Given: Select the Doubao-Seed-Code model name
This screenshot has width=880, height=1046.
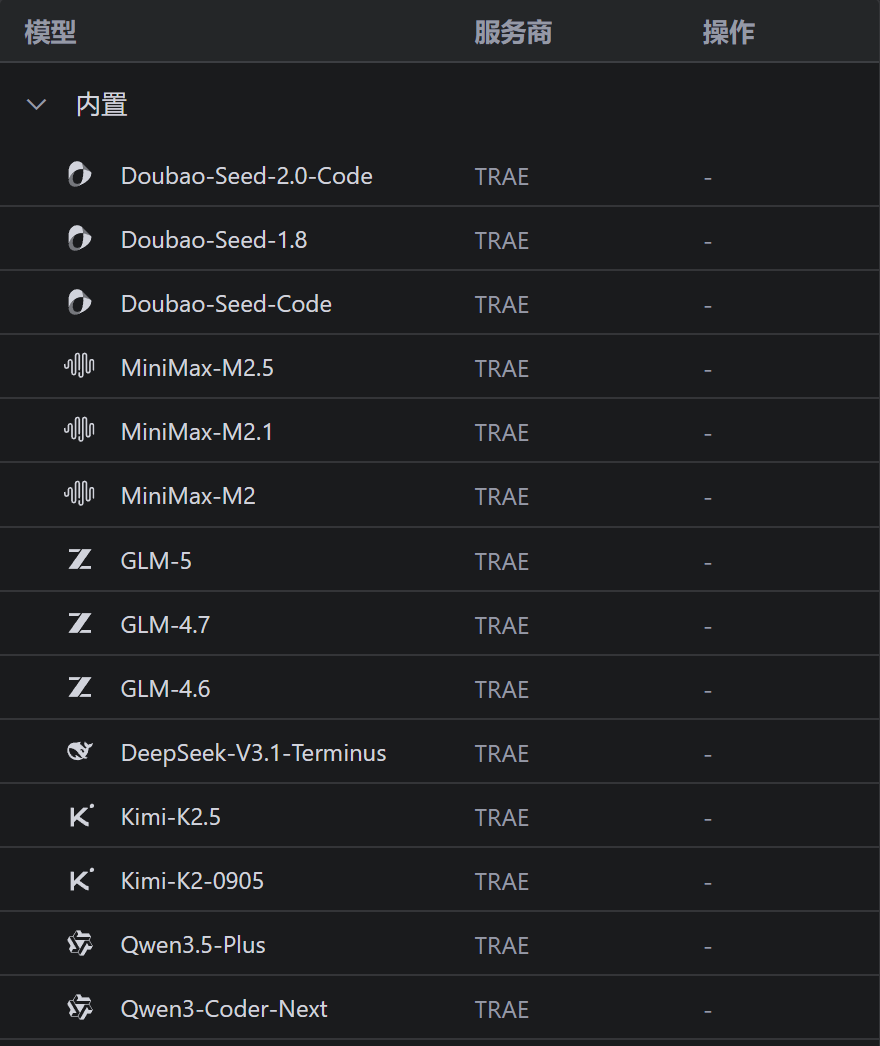Looking at the screenshot, I should pos(226,304).
